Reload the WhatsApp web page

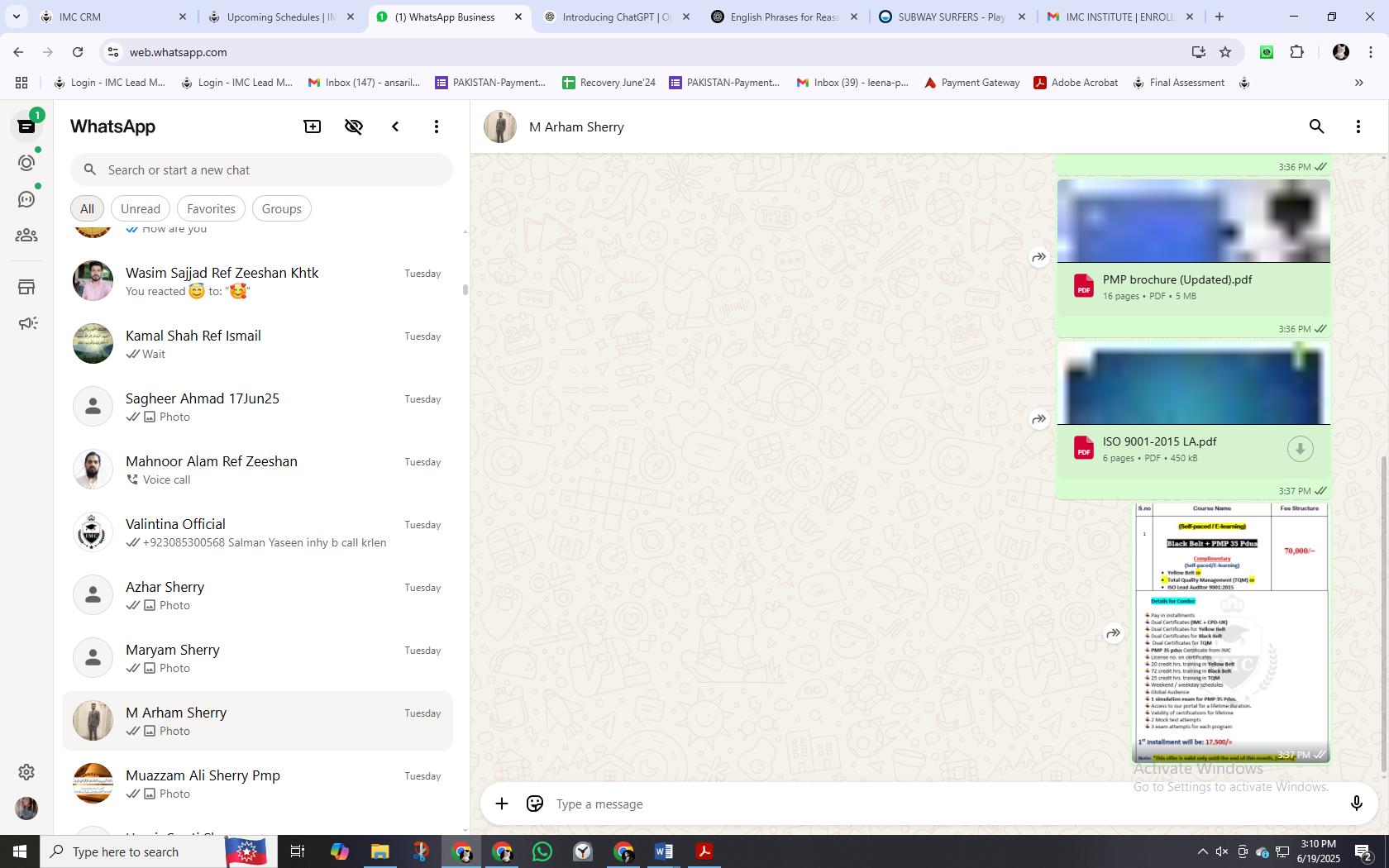point(78,52)
